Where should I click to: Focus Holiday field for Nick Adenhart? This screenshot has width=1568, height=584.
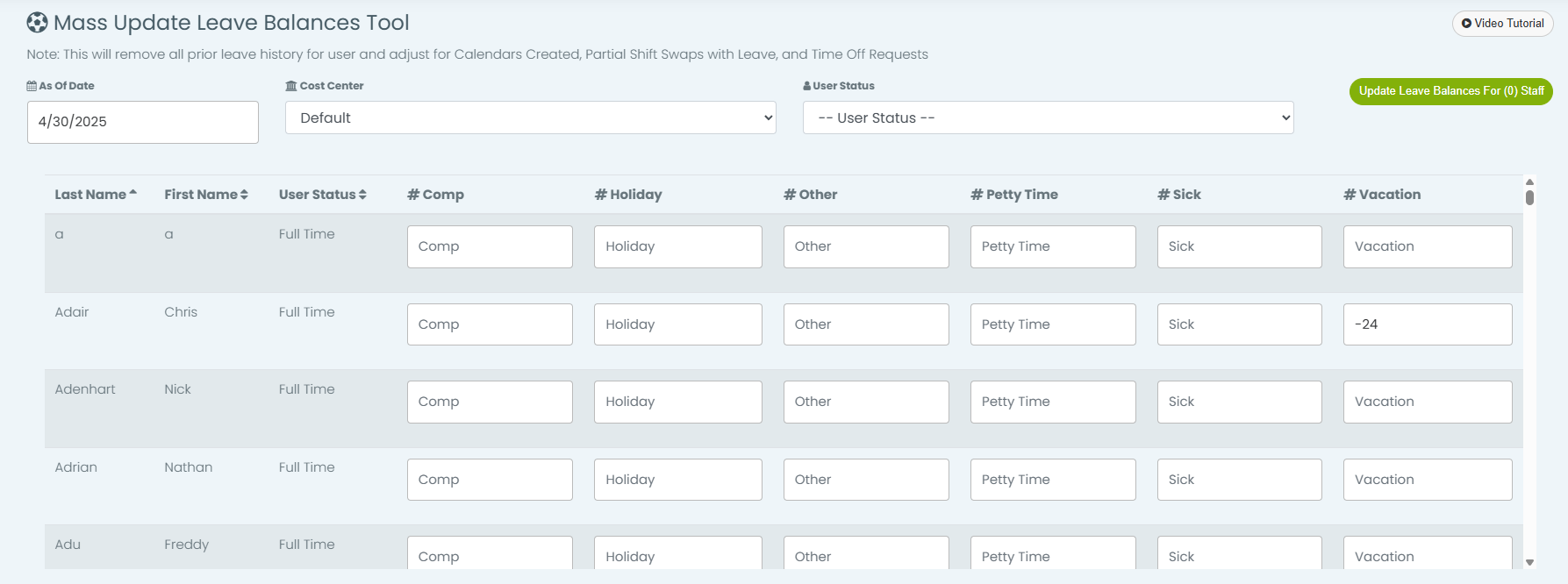[x=678, y=402]
